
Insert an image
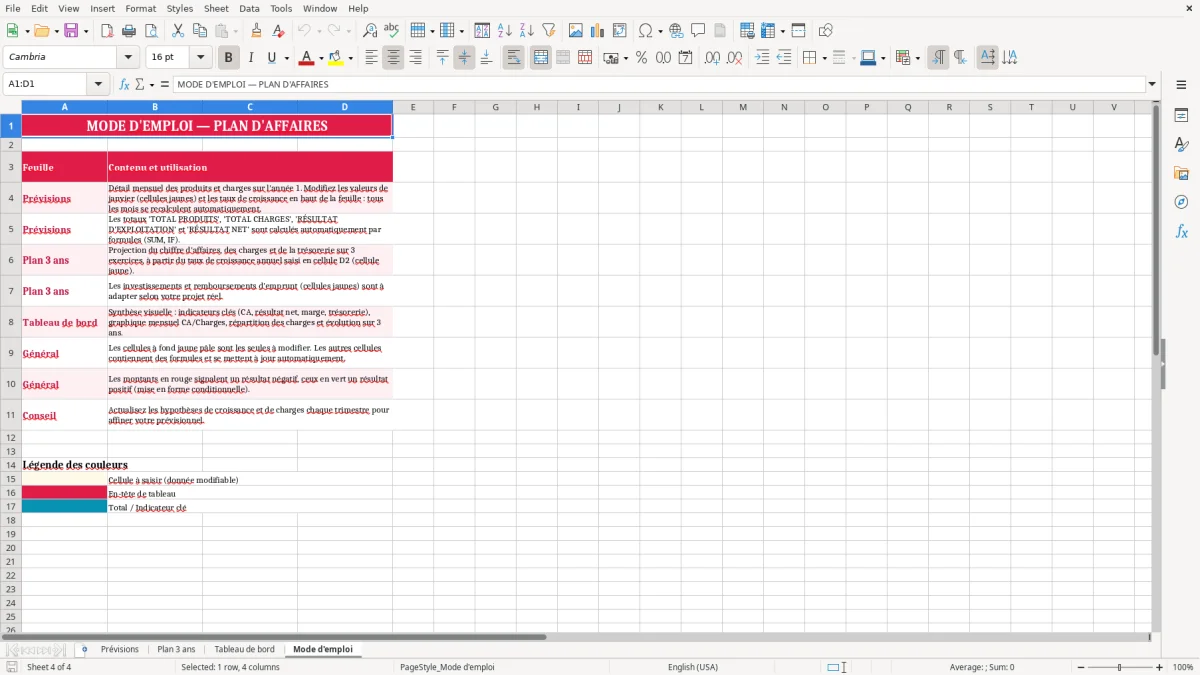point(576,31)
